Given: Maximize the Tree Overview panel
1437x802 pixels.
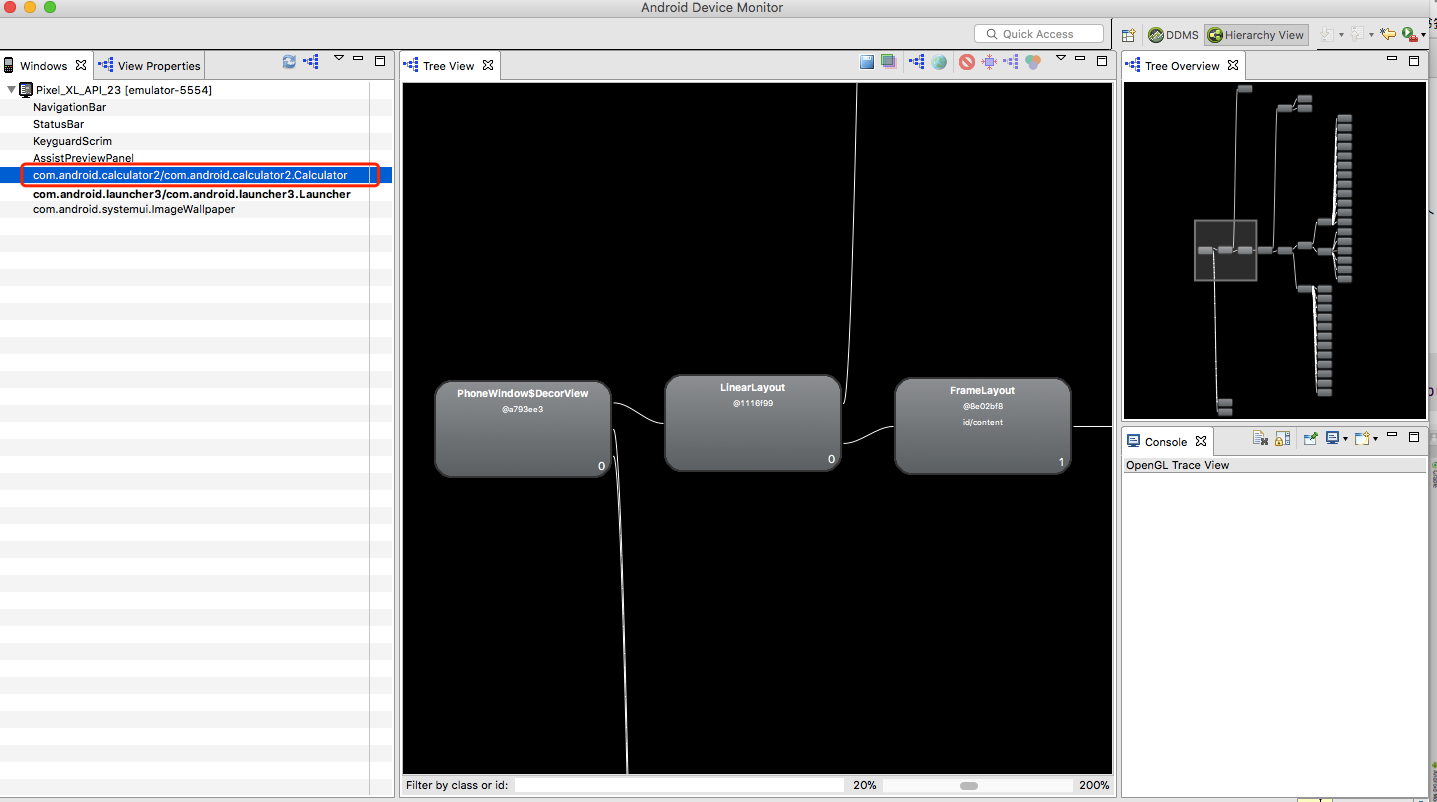Looking at the screenshot, I should point(1414,61).
